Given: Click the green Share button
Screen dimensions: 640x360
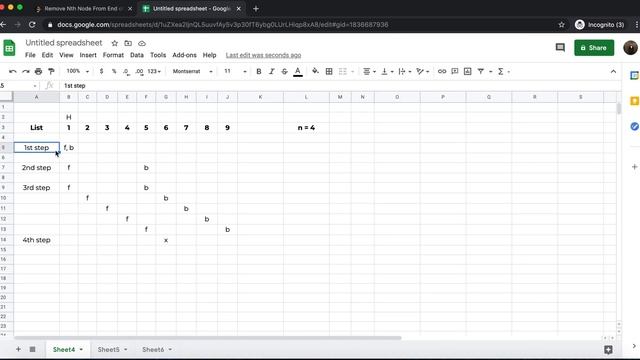Looking at the screenshot, I should click(x=594, y=48).
